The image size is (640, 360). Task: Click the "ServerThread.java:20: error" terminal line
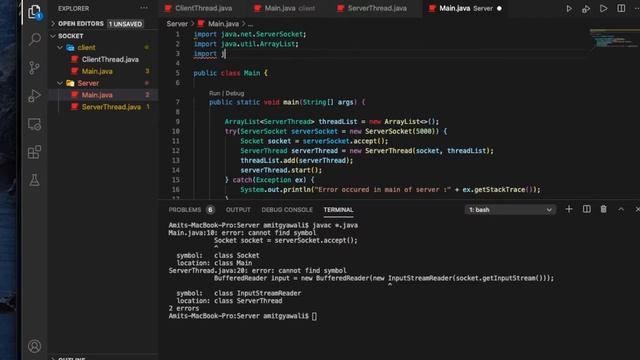click(x=257, y=271)
